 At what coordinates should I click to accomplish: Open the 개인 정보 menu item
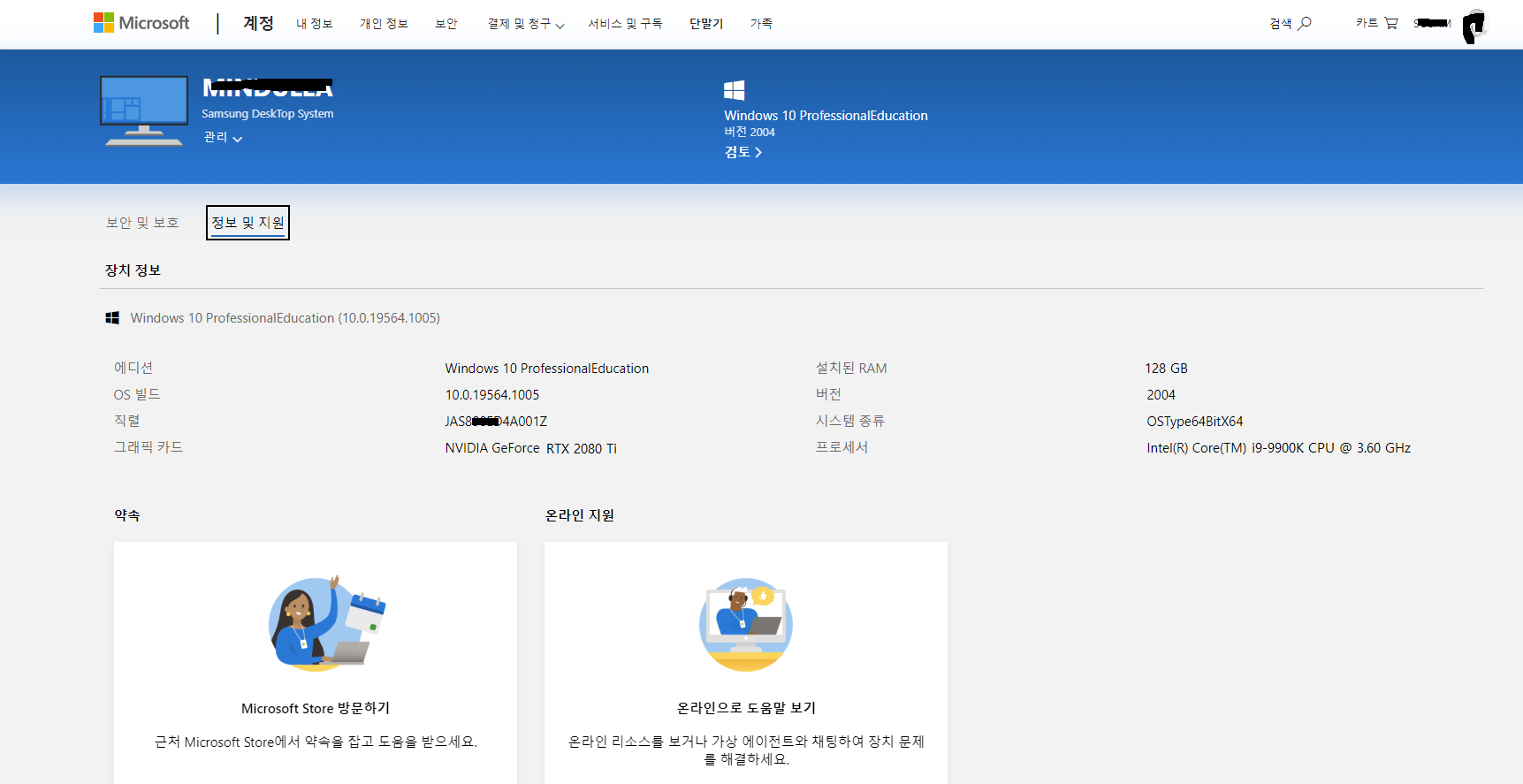[384, 24]
